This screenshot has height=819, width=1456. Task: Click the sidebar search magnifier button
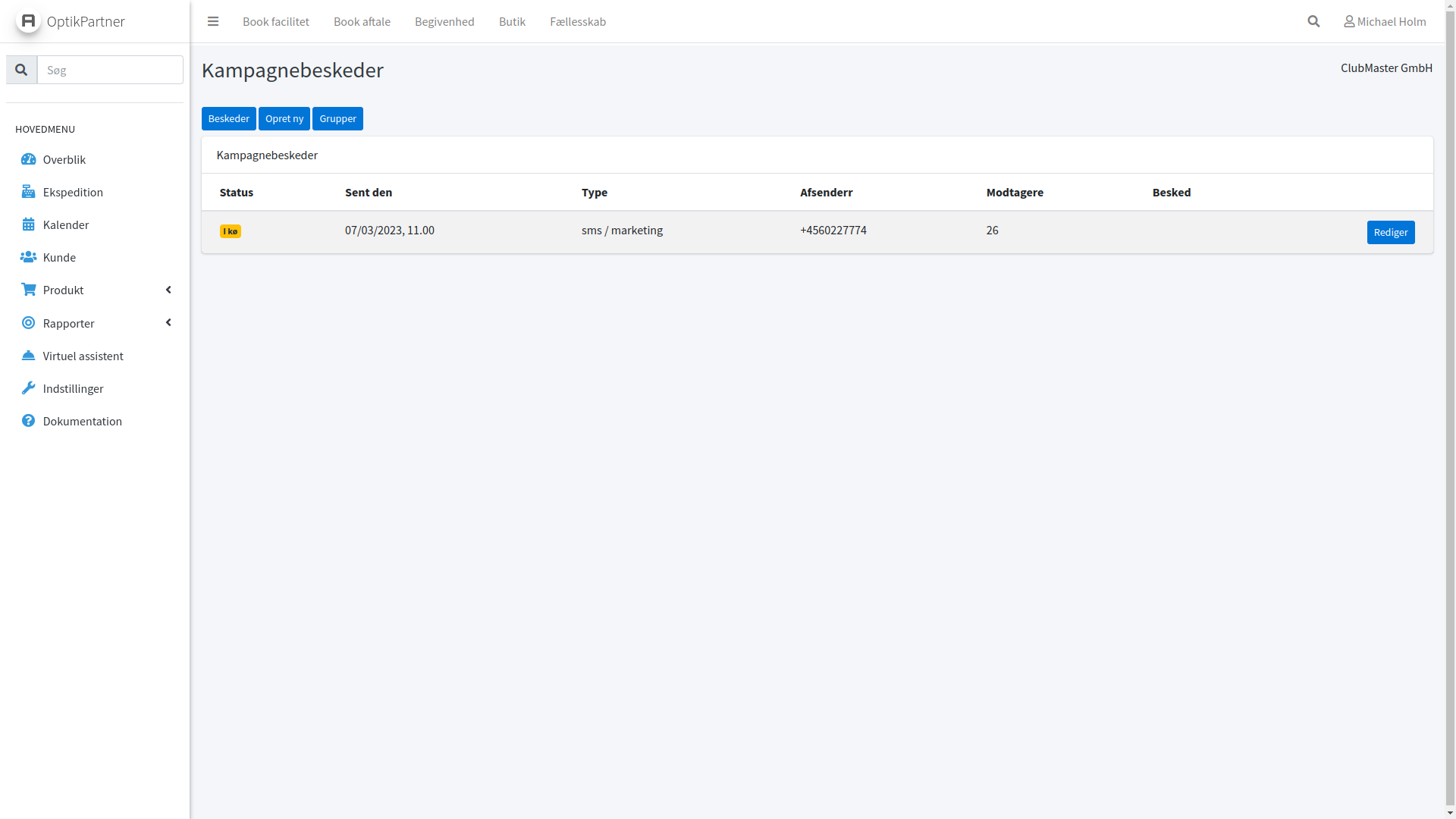point(21,70)
